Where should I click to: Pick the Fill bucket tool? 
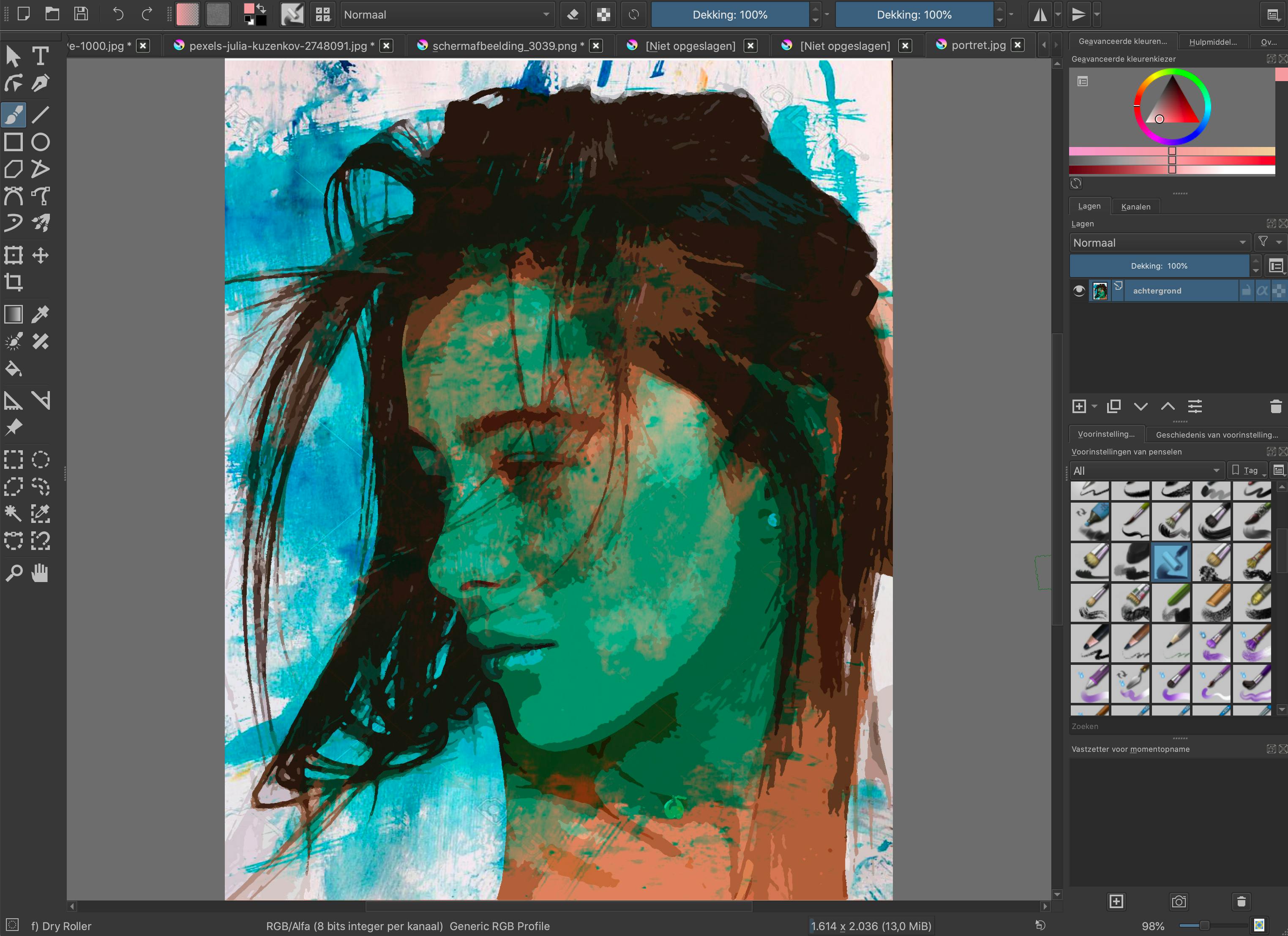pyautogui.click(x=14, y=370)
